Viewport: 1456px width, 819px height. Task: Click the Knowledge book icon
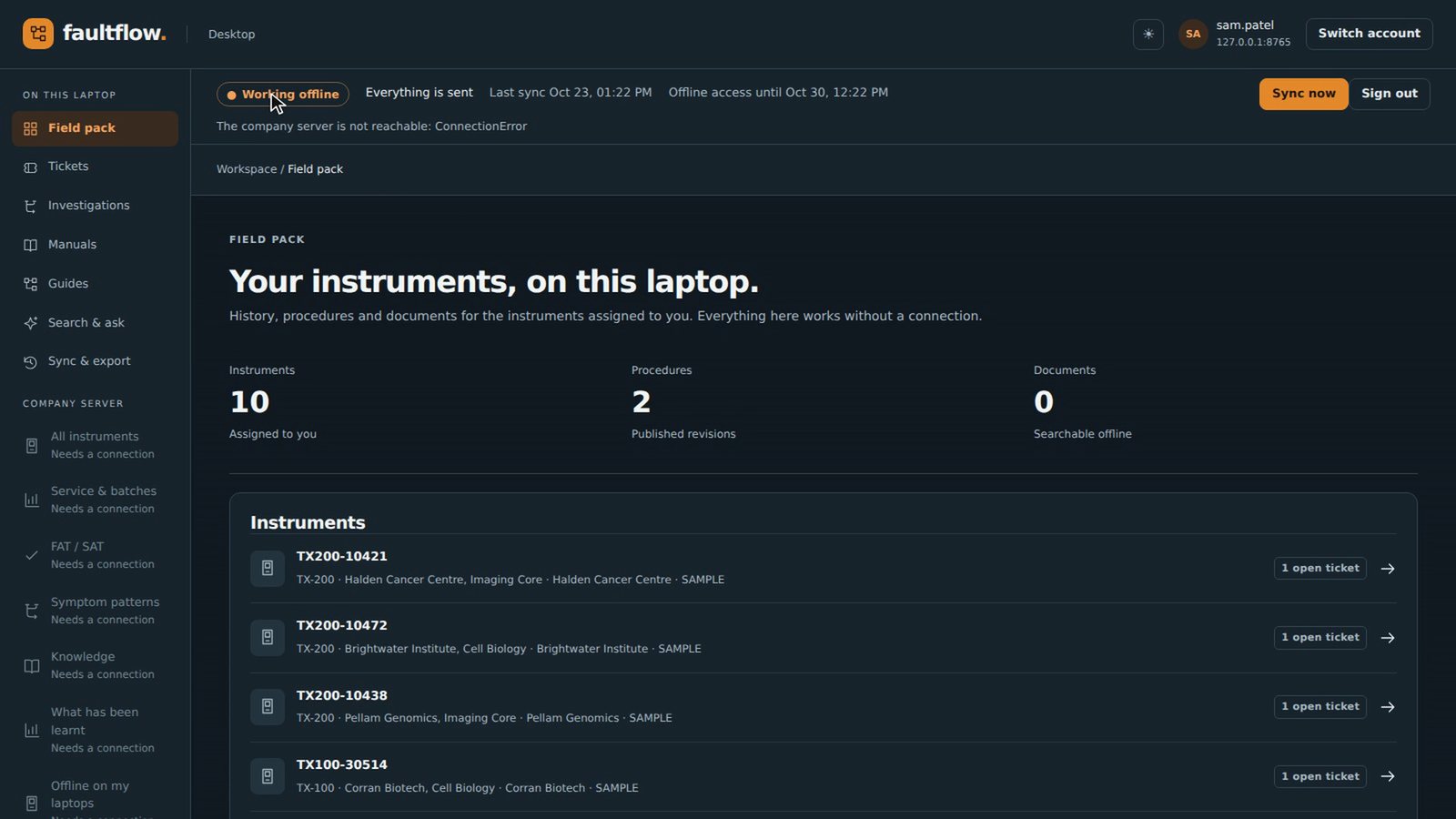(x=32, y=665)
